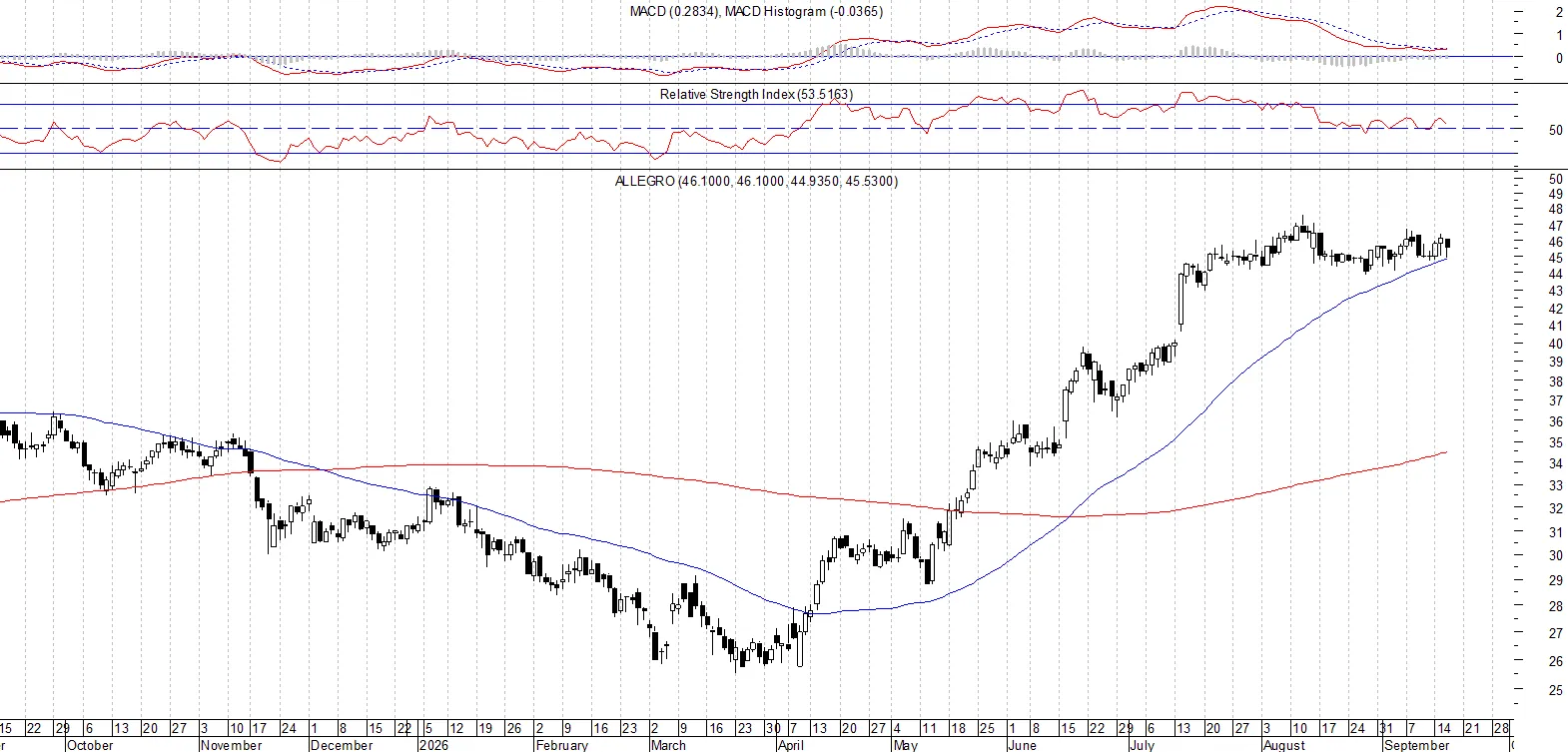This screenshot has width=1568, height=752.
Task: Click the February month label
Action: 562,745
